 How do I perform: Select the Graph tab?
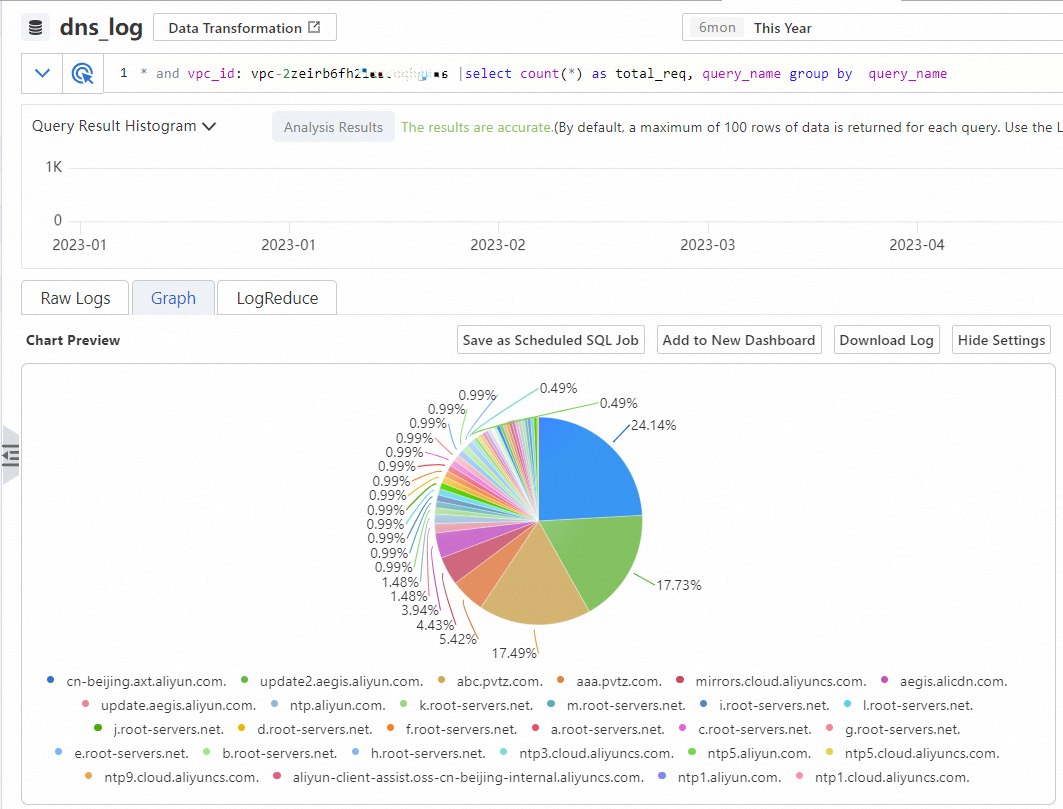[x=174, y=298]
